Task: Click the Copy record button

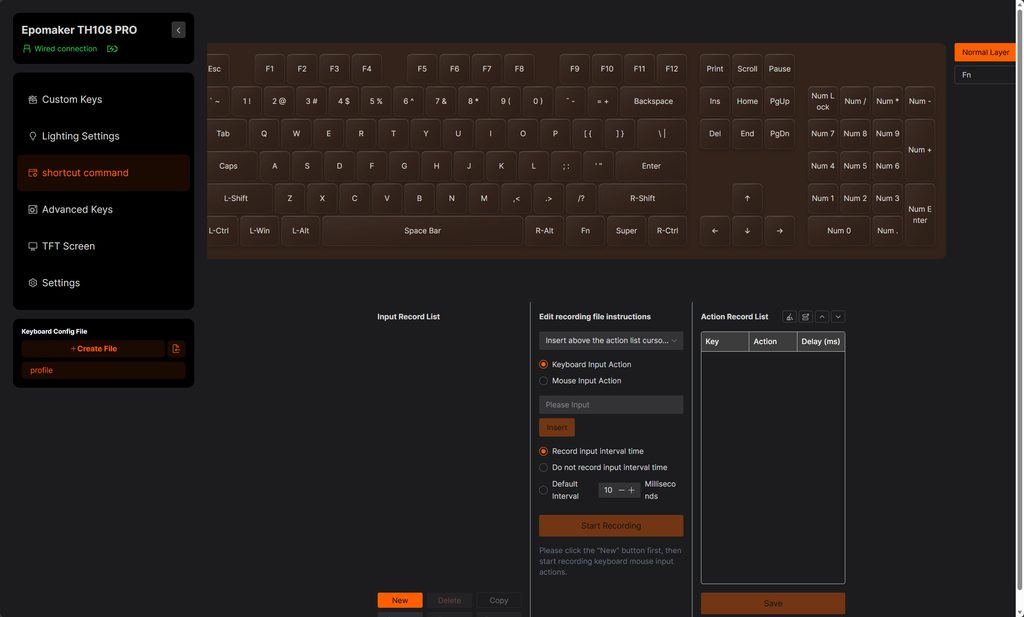Action: [x=499, y=601]
